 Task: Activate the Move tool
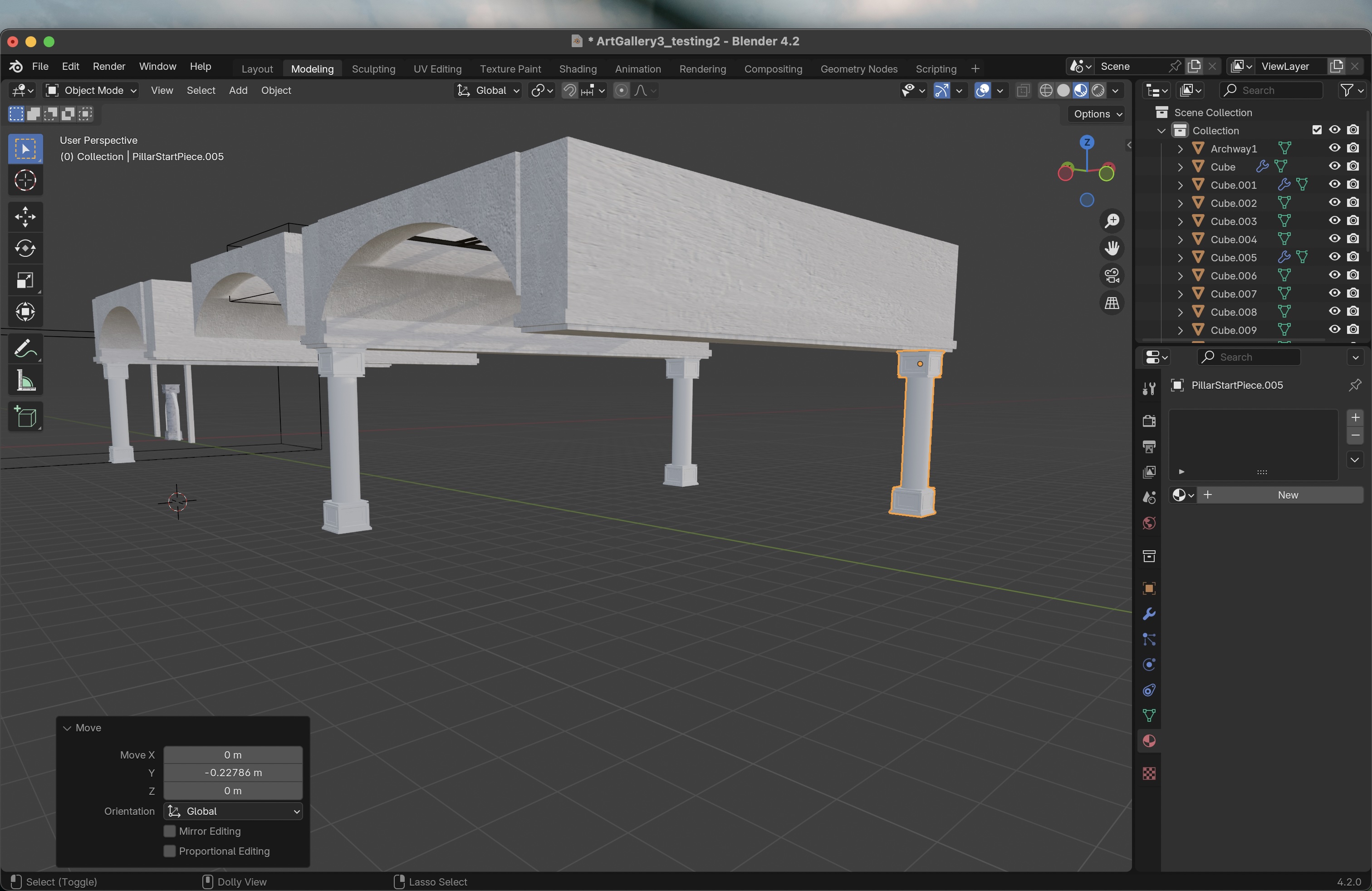[25, 217]
